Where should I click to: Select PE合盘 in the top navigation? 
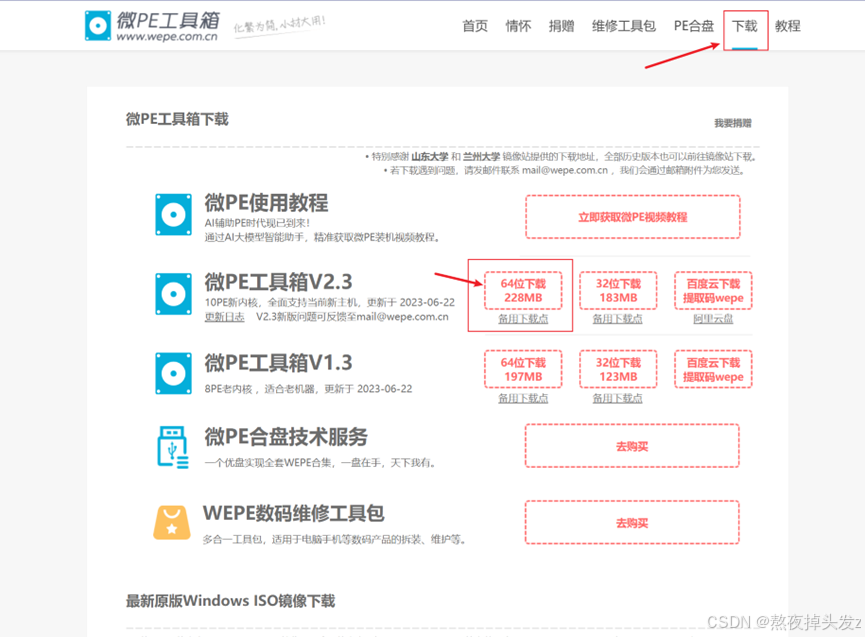click(x=693, y=26)
